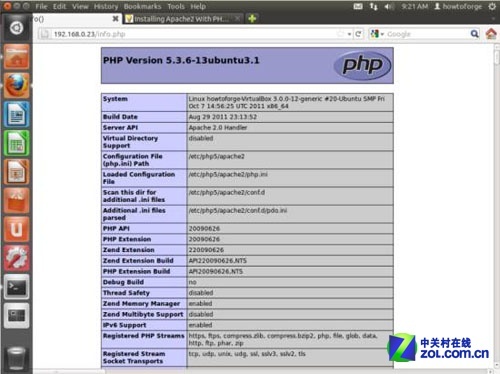This screenshot has height=374, width=500.
Task: Open System Settings wrench icon
Action: point(16,258)
